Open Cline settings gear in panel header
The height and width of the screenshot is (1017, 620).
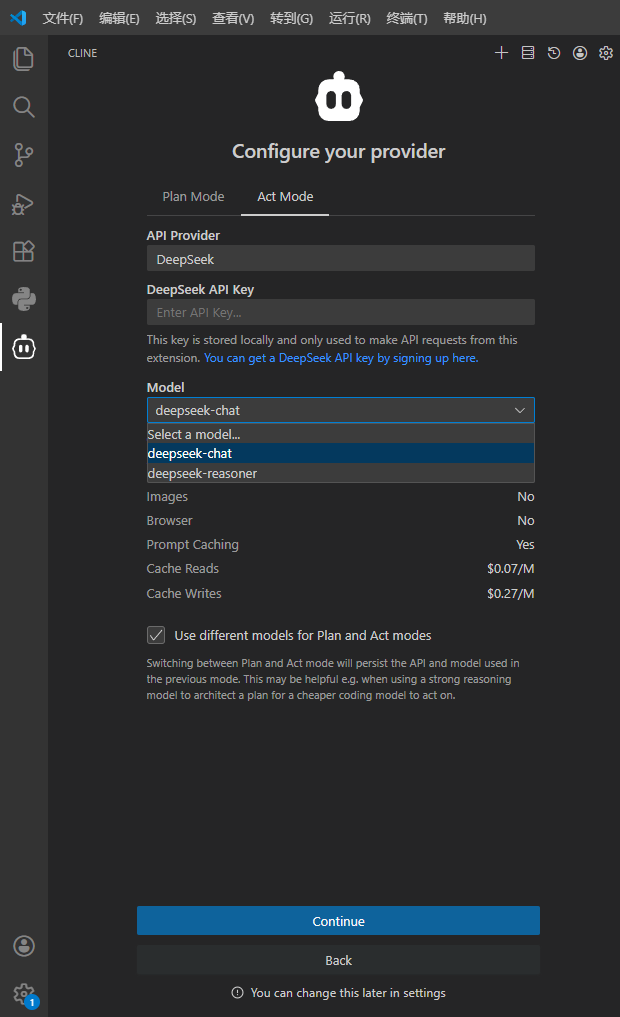[606, 53]
